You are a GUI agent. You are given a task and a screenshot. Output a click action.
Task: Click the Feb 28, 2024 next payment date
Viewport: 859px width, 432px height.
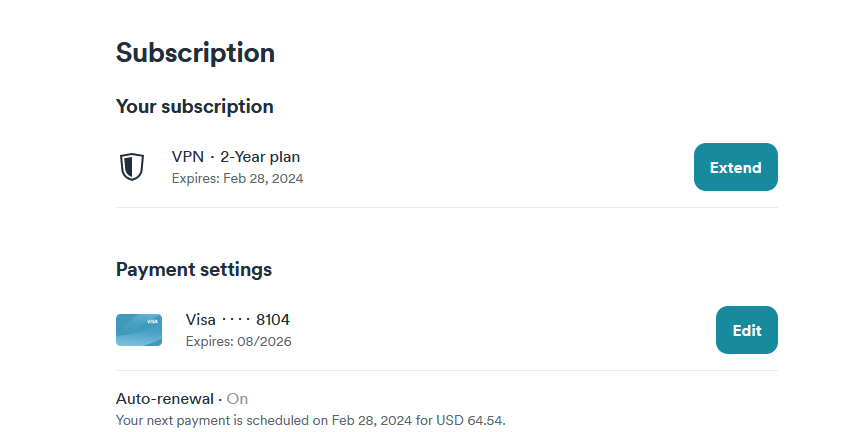pos(371,421)
